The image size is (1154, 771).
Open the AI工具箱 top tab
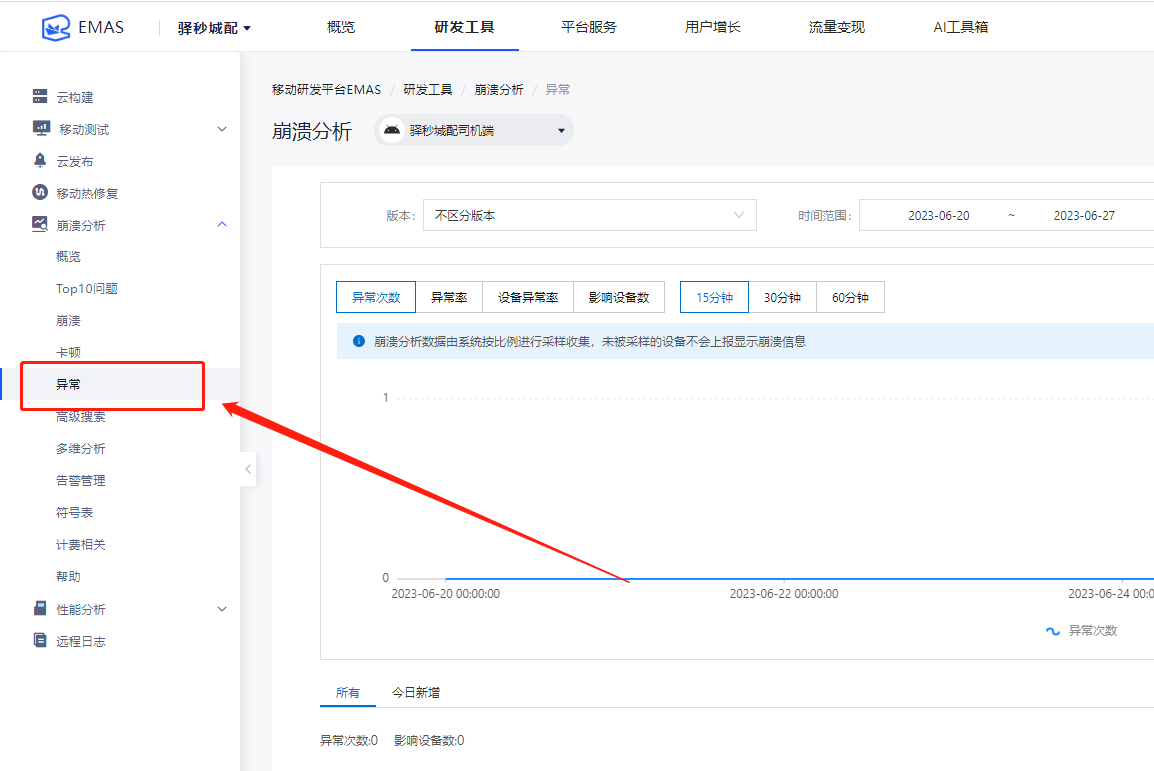[x=960, y=27]
